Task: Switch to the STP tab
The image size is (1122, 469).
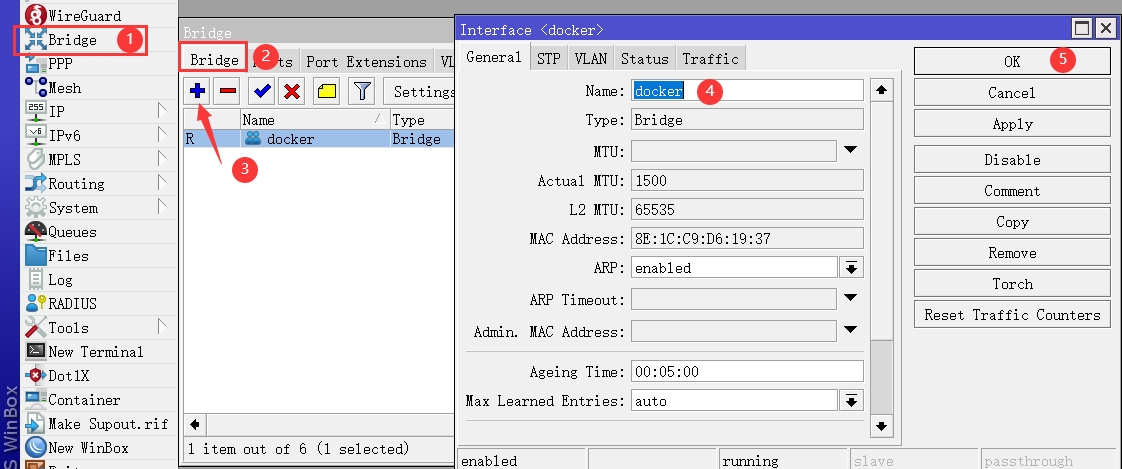Action: tap(548, 59)
